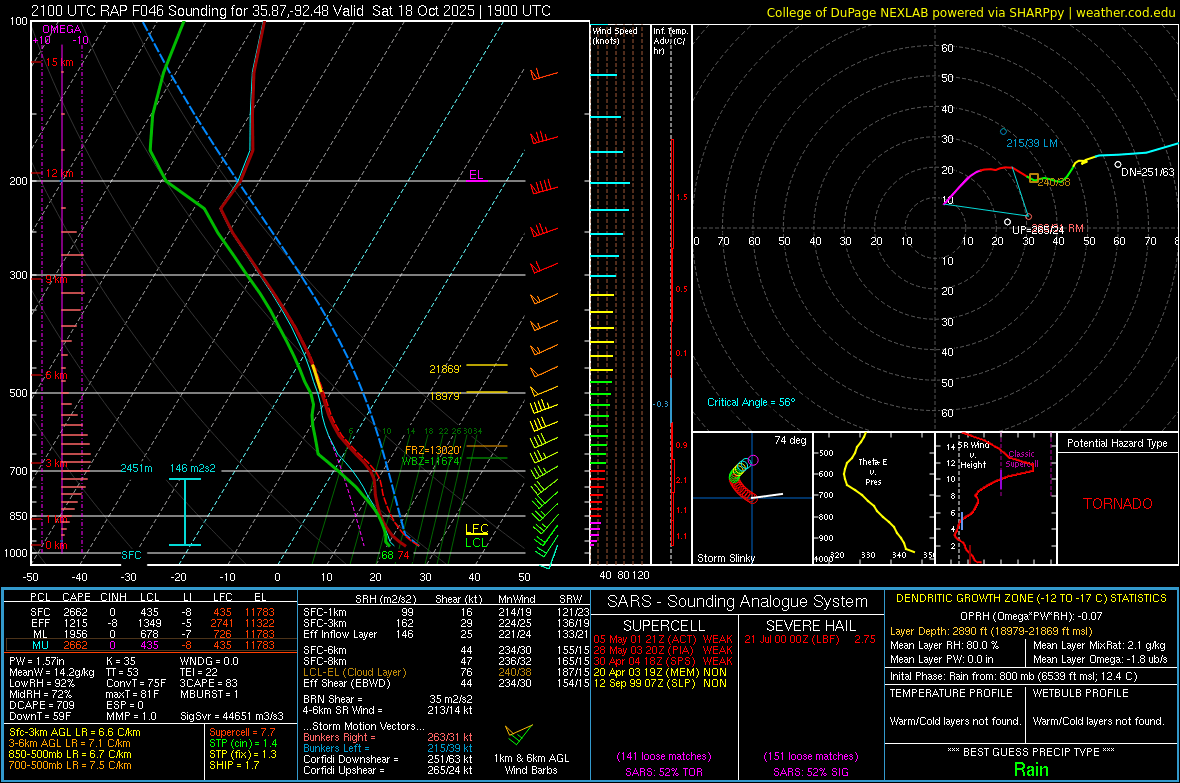Click 'Mean Layer RH: 80.0 %' value

944,645
